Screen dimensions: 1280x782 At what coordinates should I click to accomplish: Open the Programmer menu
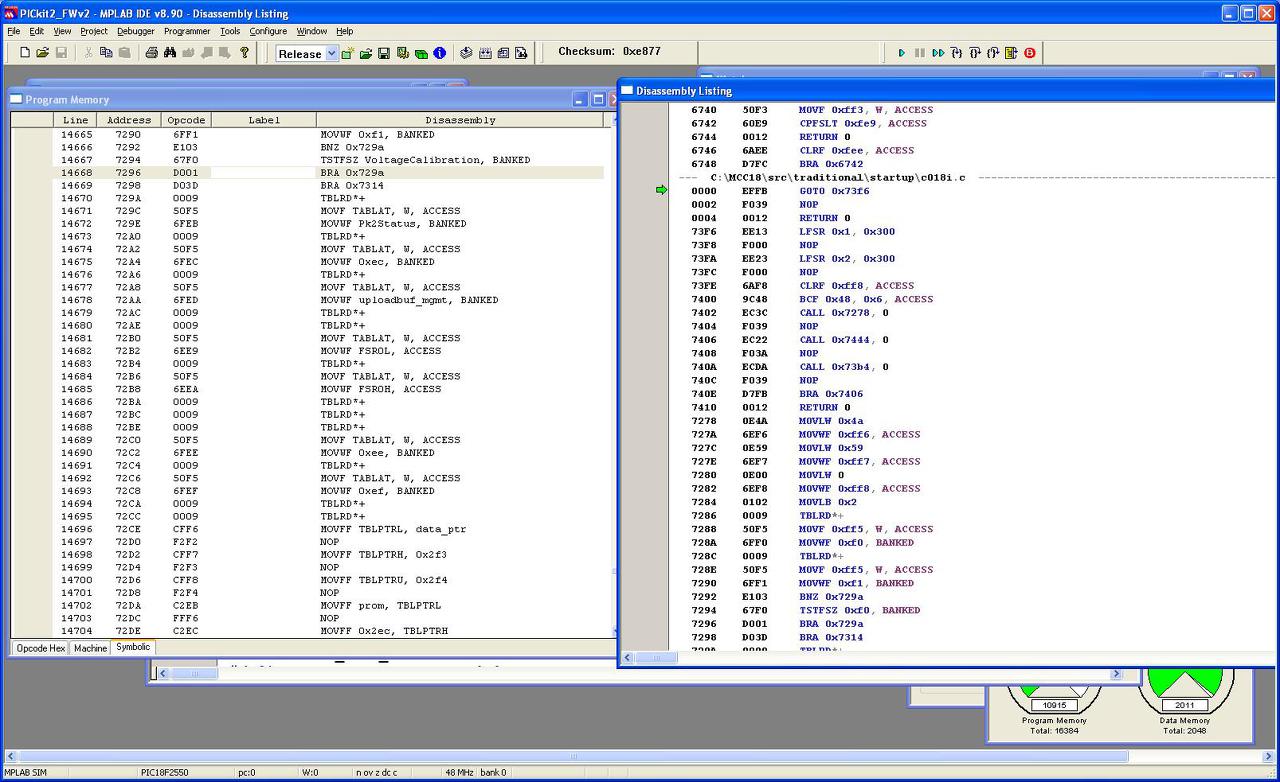coord(187,31)
